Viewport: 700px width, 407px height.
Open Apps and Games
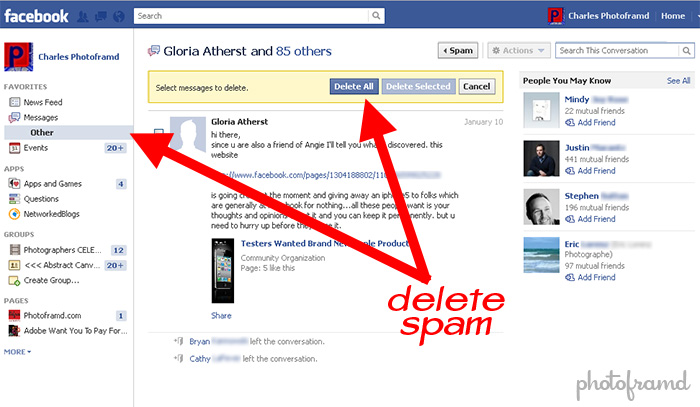(x=53, y=183)
